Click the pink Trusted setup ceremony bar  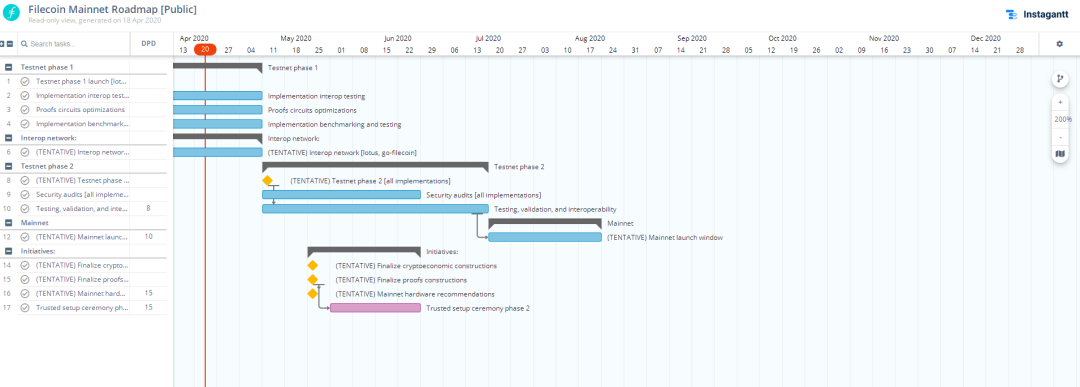click(x=375, y=308)
